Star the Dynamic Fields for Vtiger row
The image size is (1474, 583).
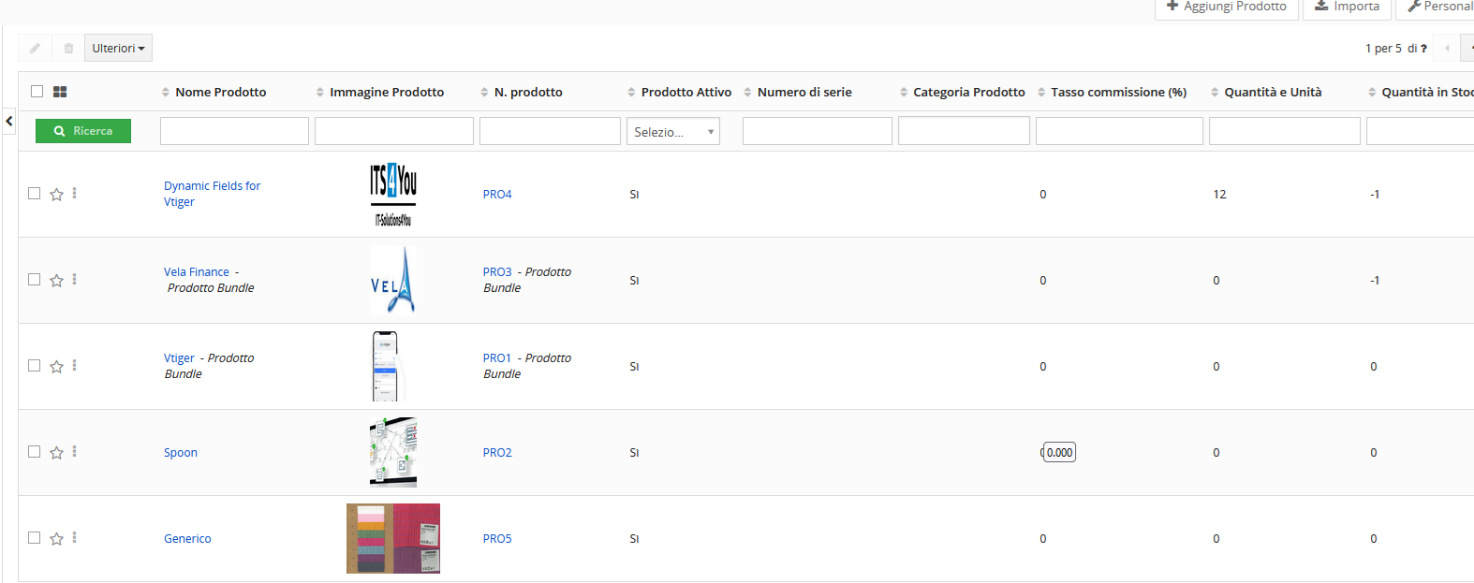tap(56, 194)
